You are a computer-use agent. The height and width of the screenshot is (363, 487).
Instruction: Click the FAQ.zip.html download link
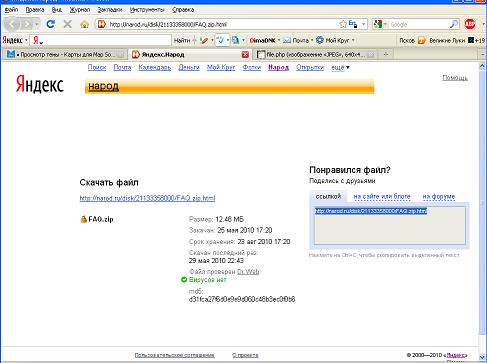coord(147,198)
